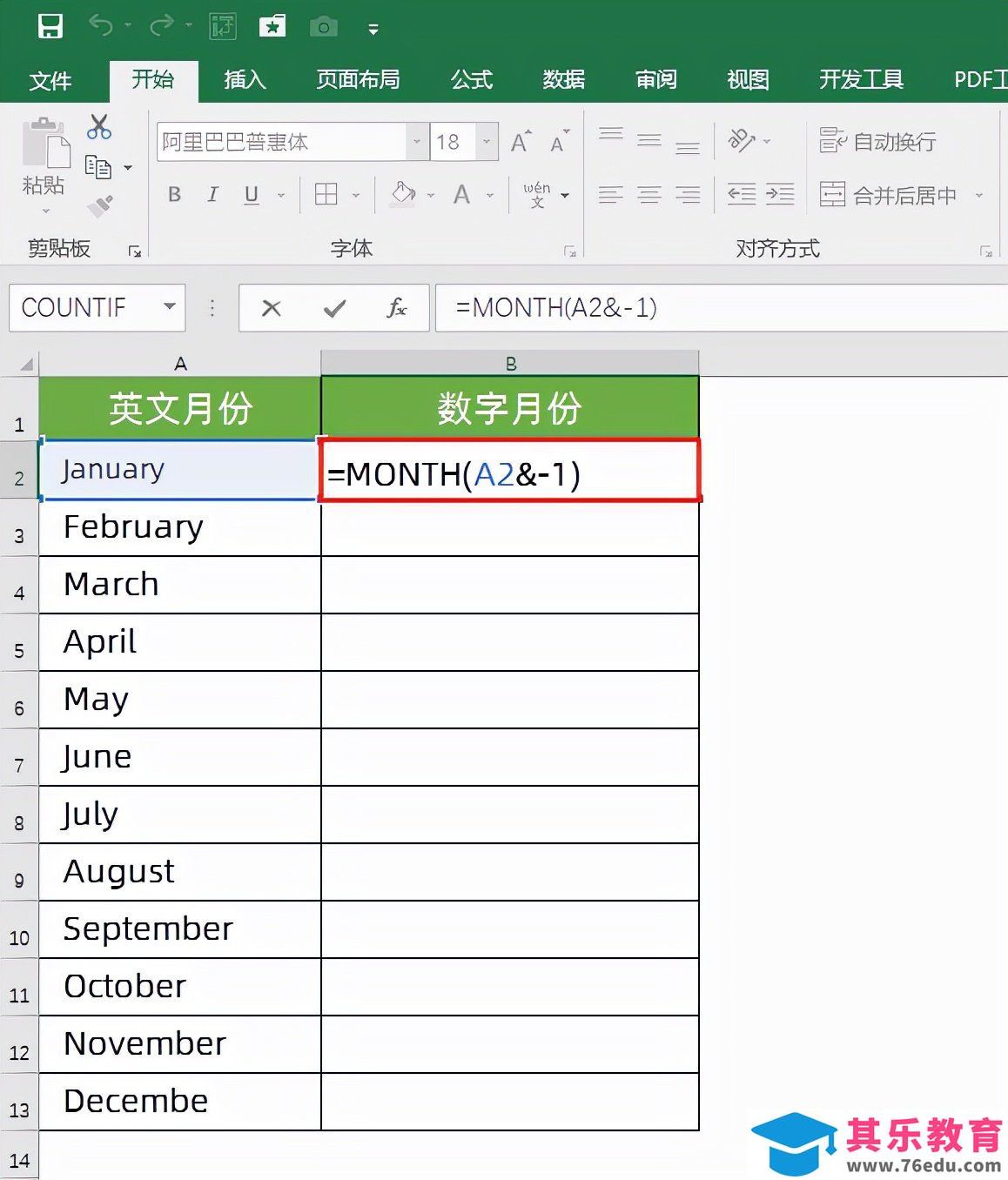Open the underline style dropdown arrow
Screen dimensions: 1008x1180
coord(281,195)
